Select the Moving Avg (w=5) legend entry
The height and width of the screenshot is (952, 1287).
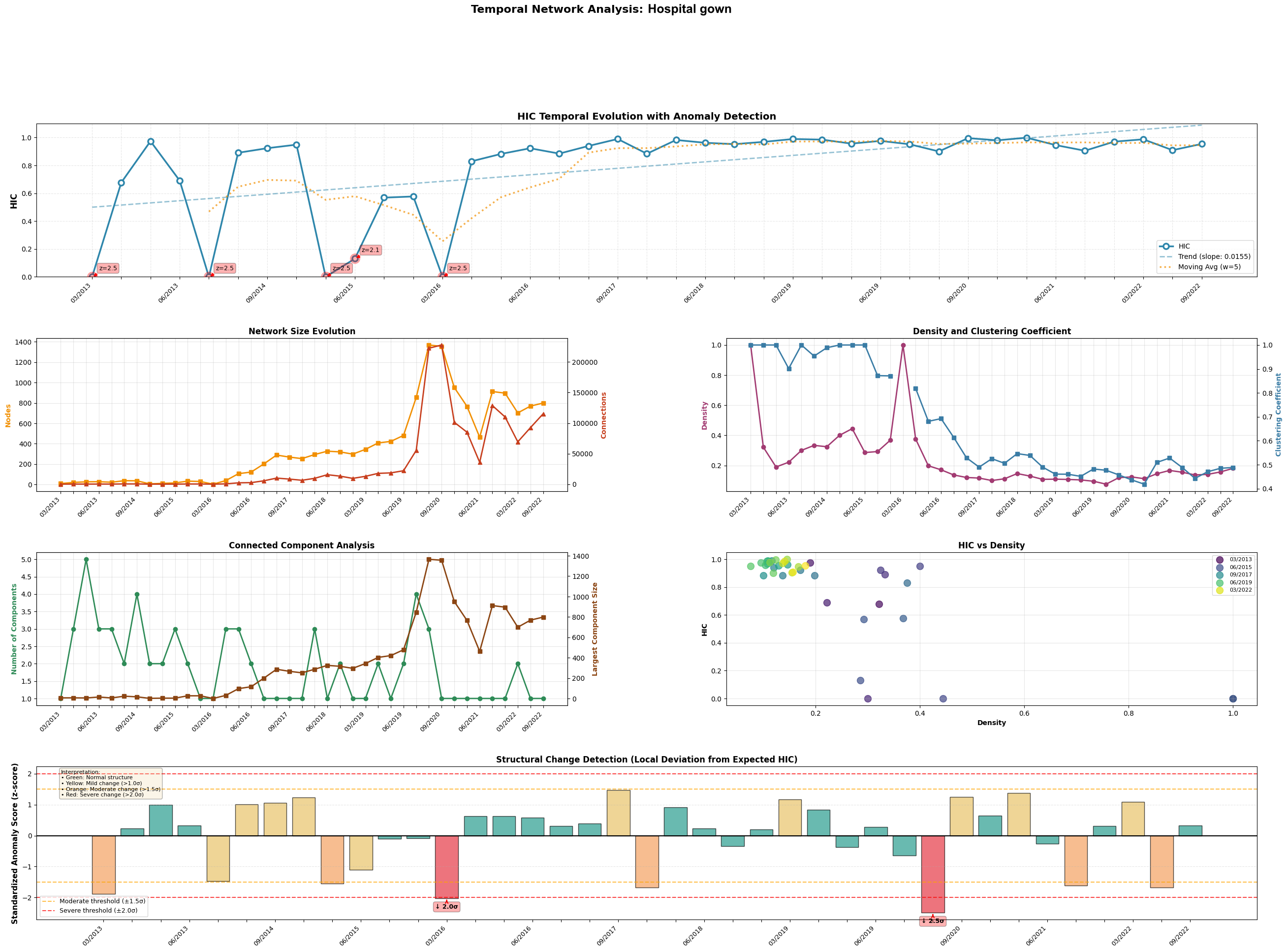tap(1209, 267)
